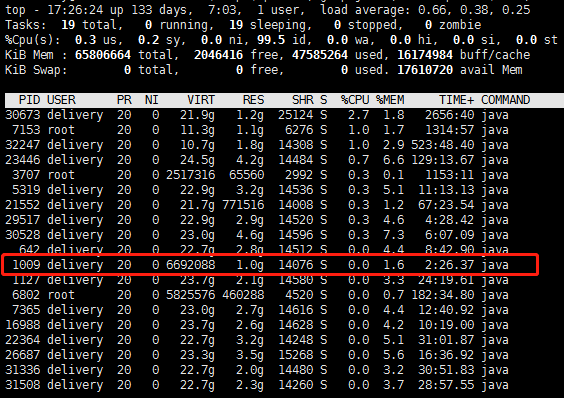Click VIRT value 5825576

pyautogui.click(x=190, y=295)
